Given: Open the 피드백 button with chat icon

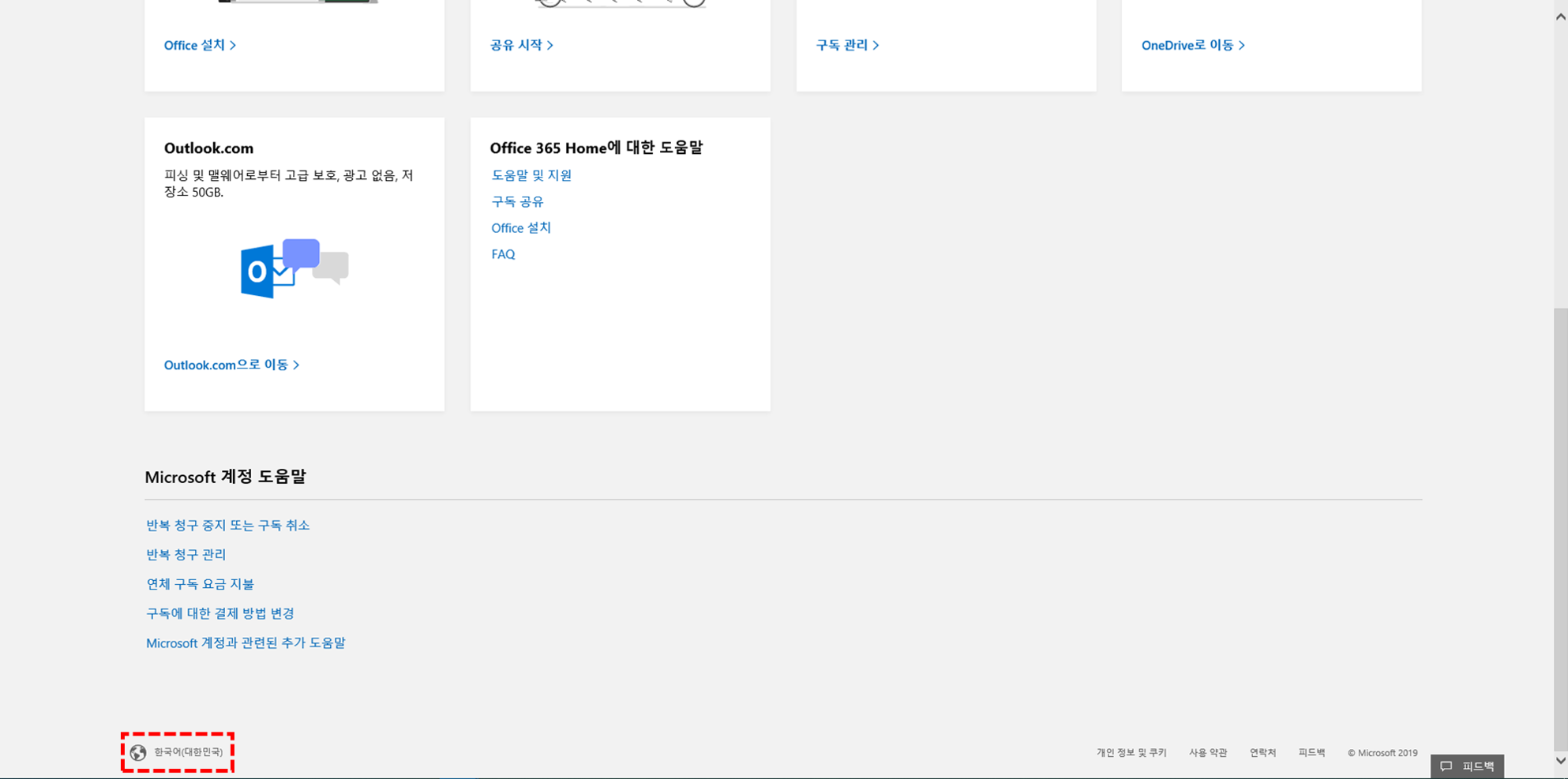Looking at the screenshot, I should point(1467,766).
